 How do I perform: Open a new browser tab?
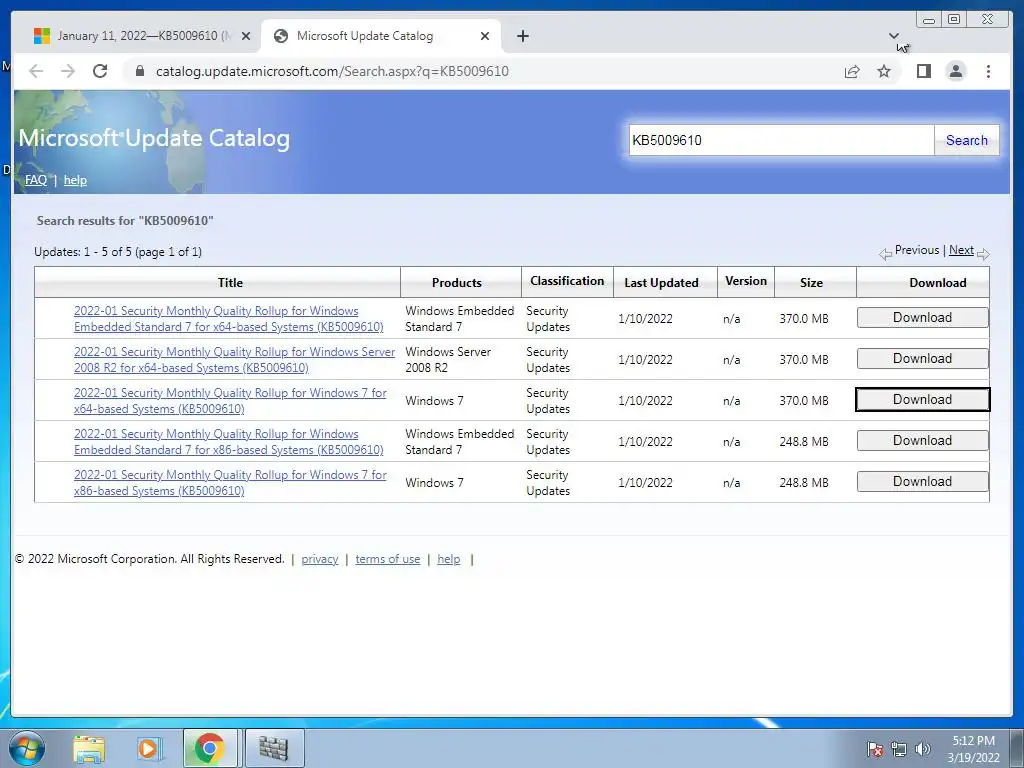(522, 36)
